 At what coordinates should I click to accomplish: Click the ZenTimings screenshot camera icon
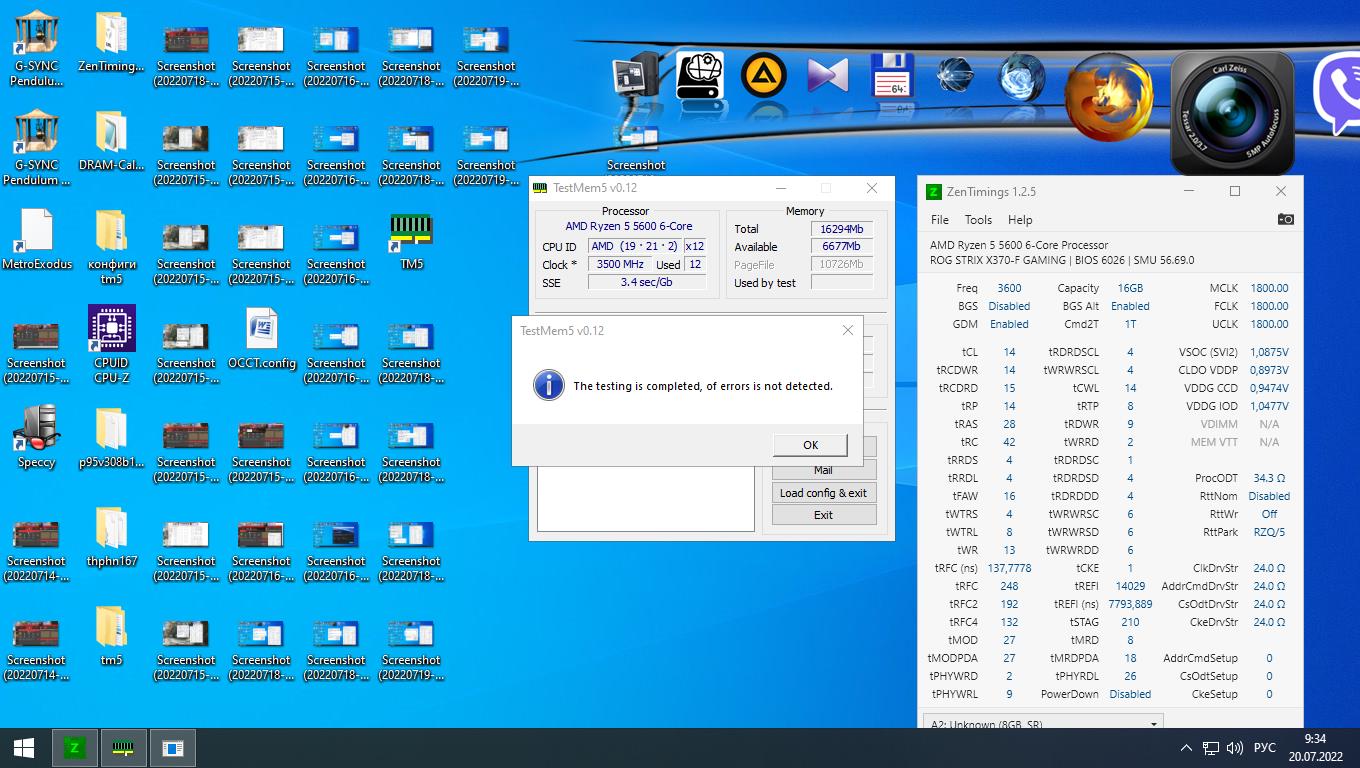[x=1285, y=220]
